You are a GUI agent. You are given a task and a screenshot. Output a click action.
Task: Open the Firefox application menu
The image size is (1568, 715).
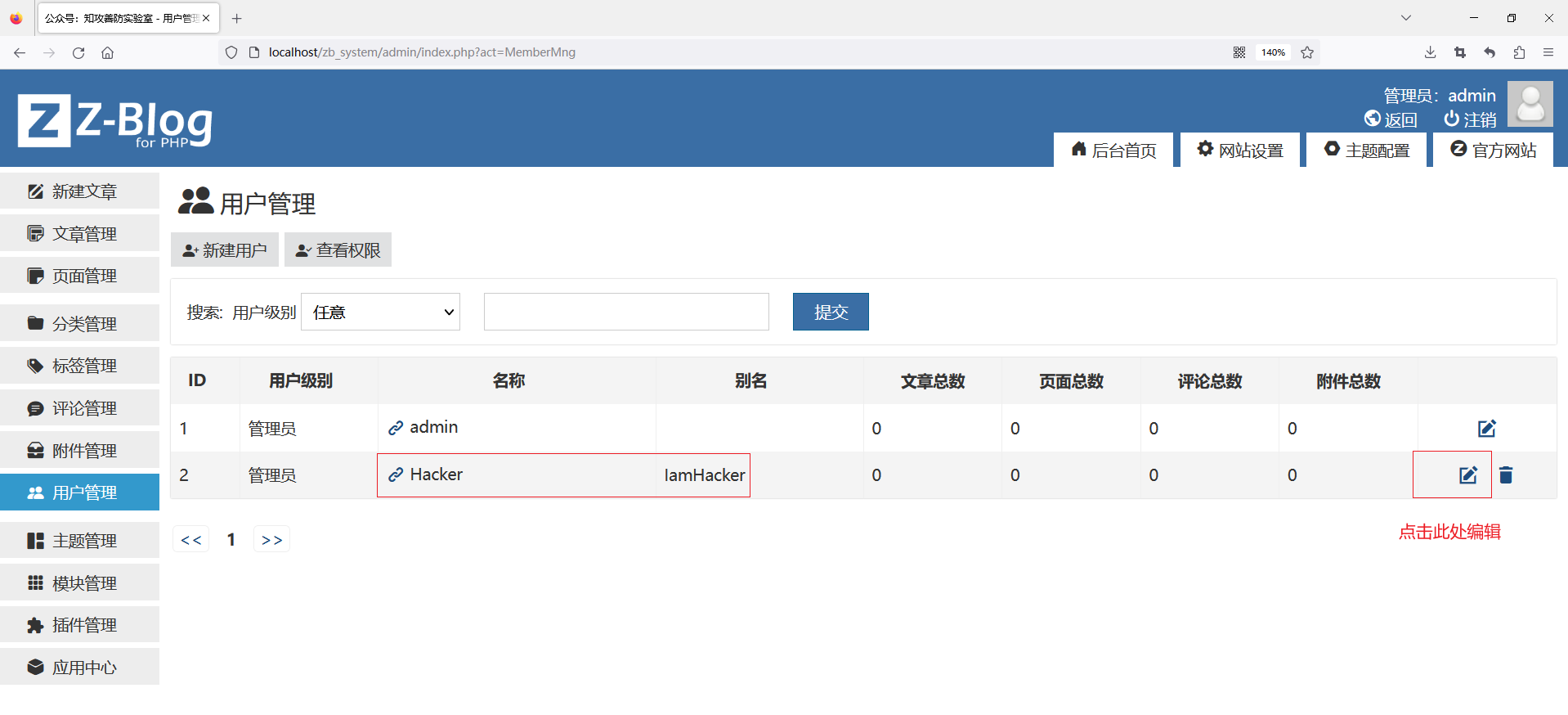(1548, 52)
